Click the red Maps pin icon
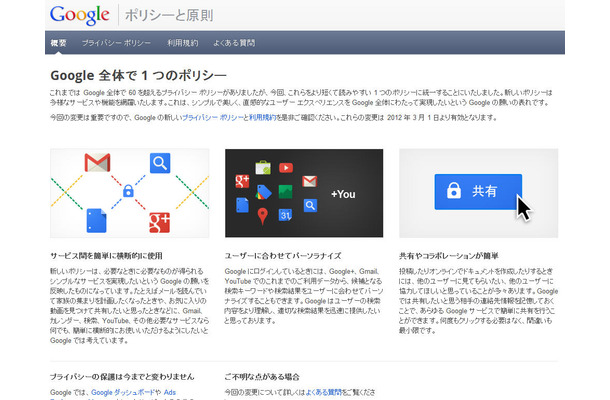Viewport: 610px width, 400px height. pyautogui.click(x=263, y=216)
